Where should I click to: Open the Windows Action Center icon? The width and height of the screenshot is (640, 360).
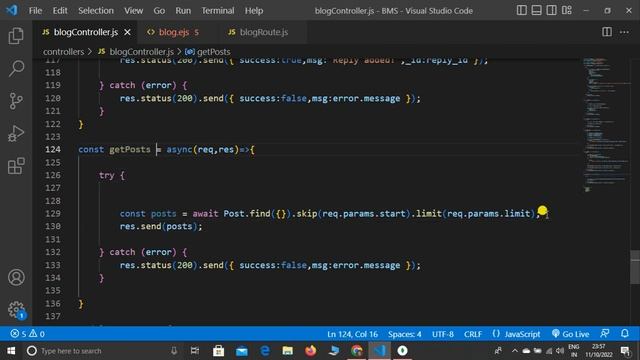click(x=625, y=351)
